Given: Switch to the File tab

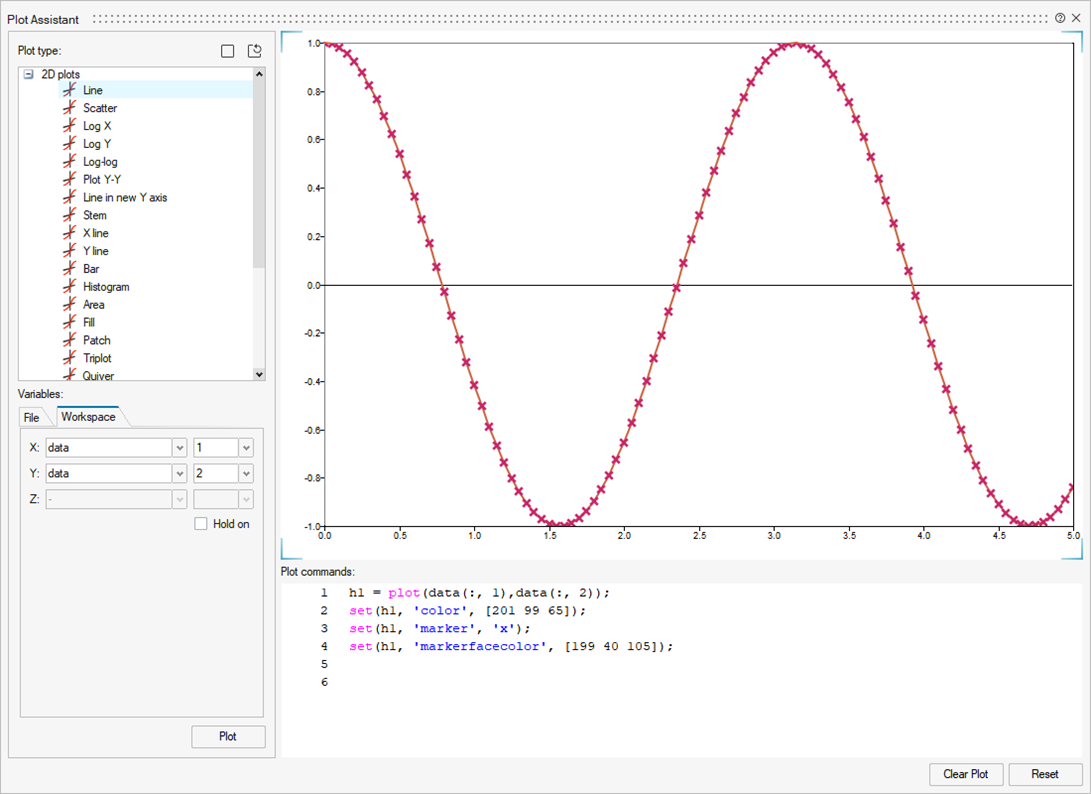Looking at the screenshot, I should click(32, 417).
